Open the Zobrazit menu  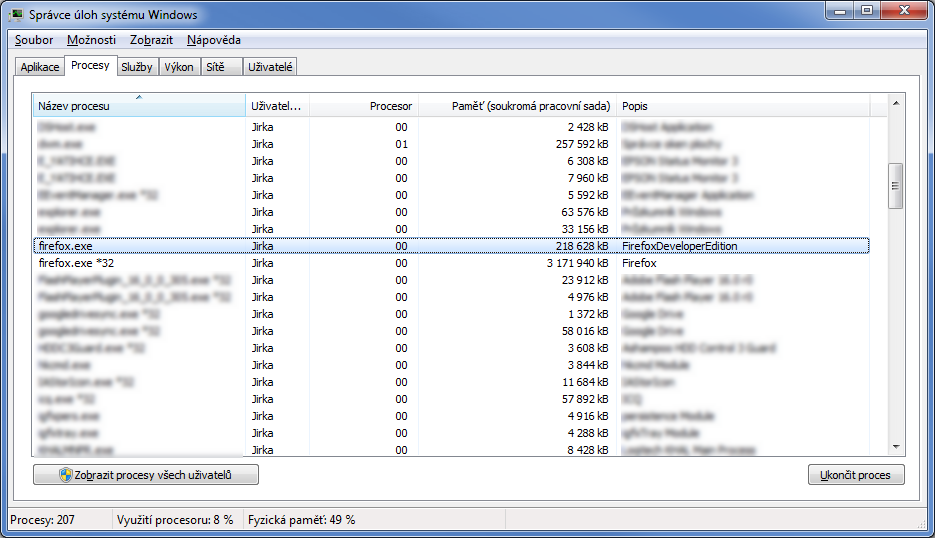(151, 40)
